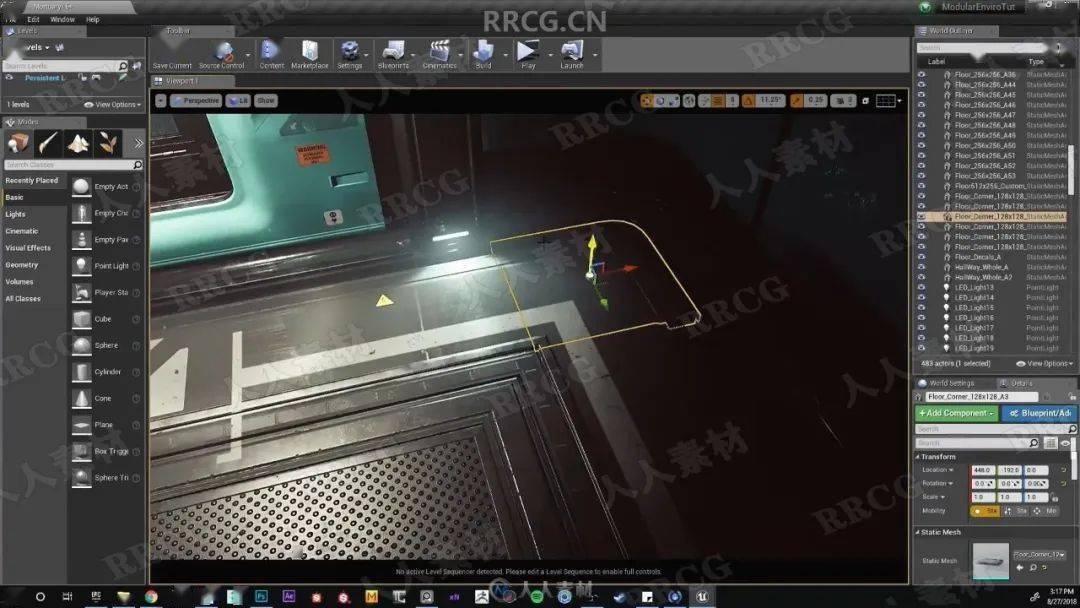Open Source Control from the toolbar
The width and height of the screenshot is (1080, 608).
[x=222, y=54]
